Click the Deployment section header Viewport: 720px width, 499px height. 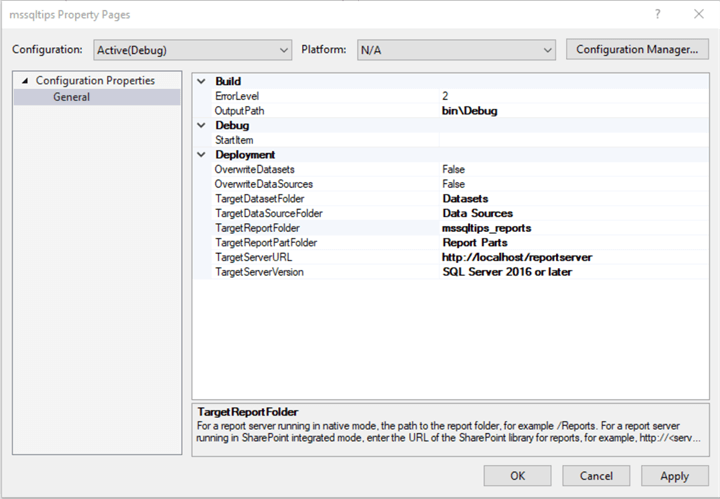coord(245,155)
